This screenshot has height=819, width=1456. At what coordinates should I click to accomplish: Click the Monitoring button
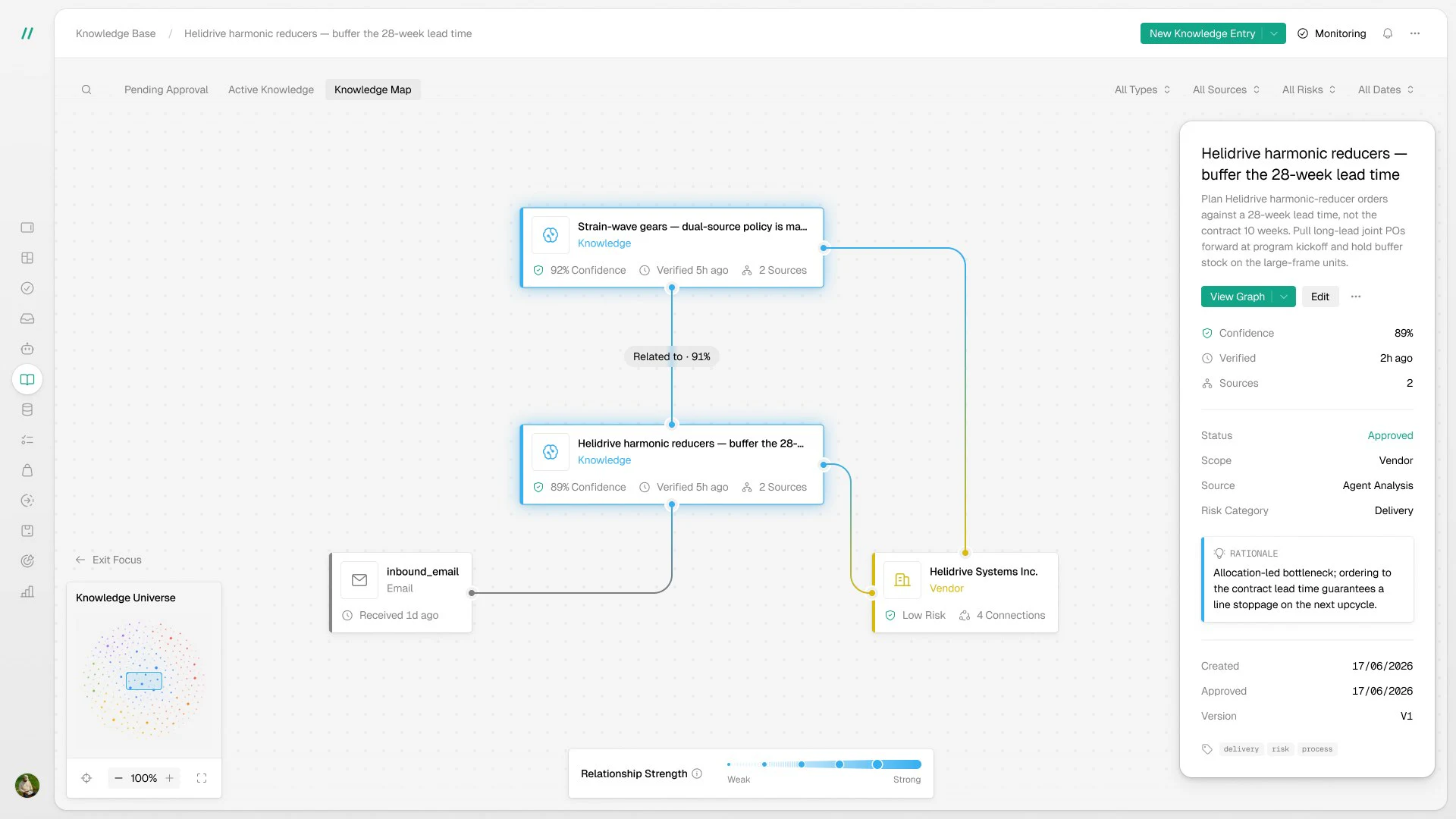[1332, 33]
